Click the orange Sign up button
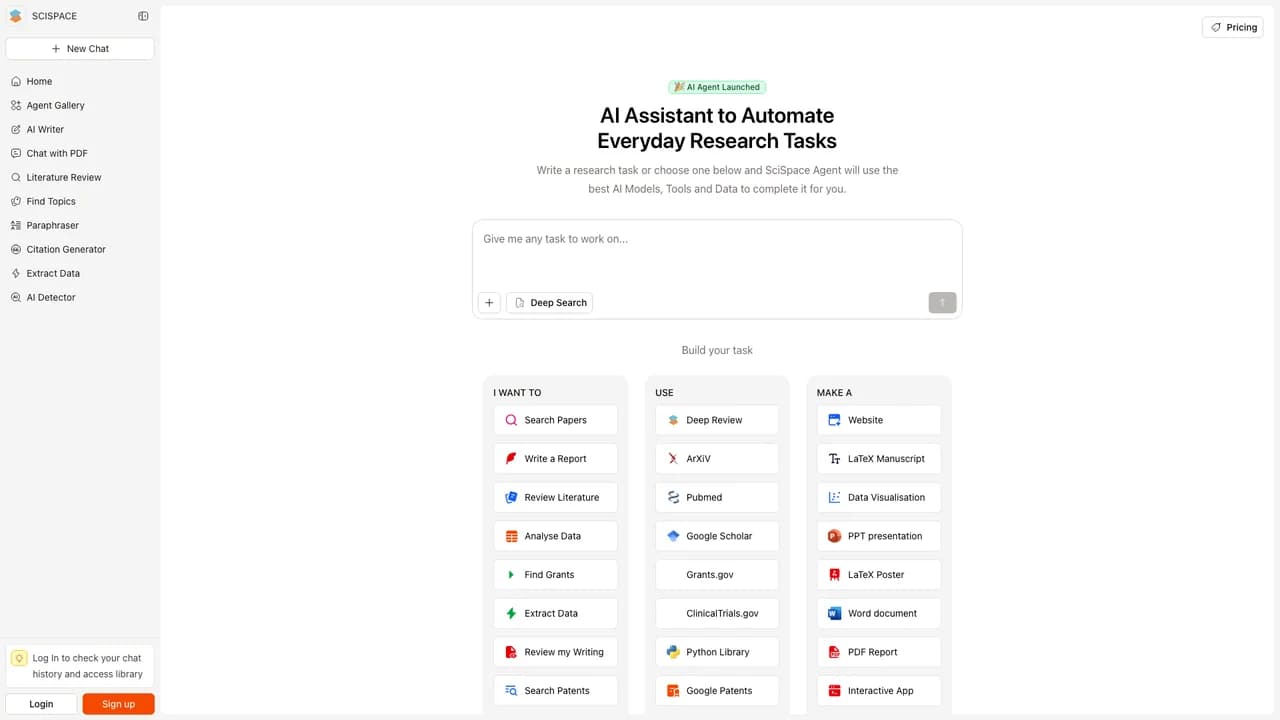1280x720 pixels. (118, 704)
